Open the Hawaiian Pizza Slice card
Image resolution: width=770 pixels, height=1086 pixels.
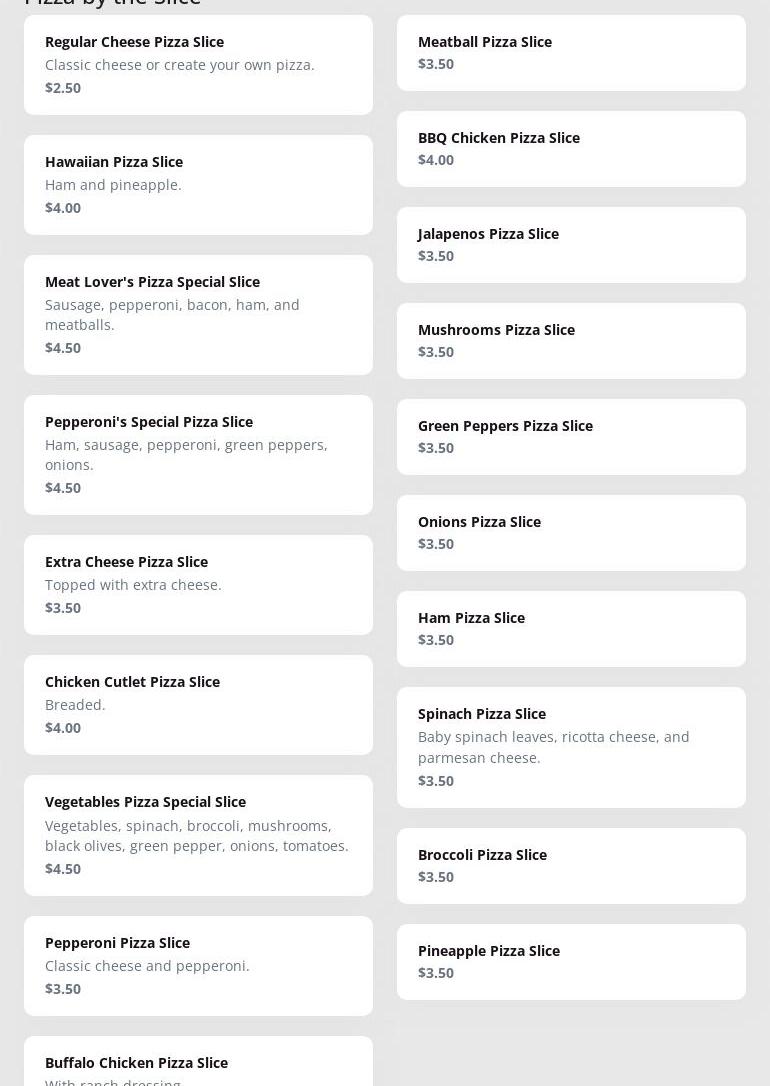pos(198,185)
